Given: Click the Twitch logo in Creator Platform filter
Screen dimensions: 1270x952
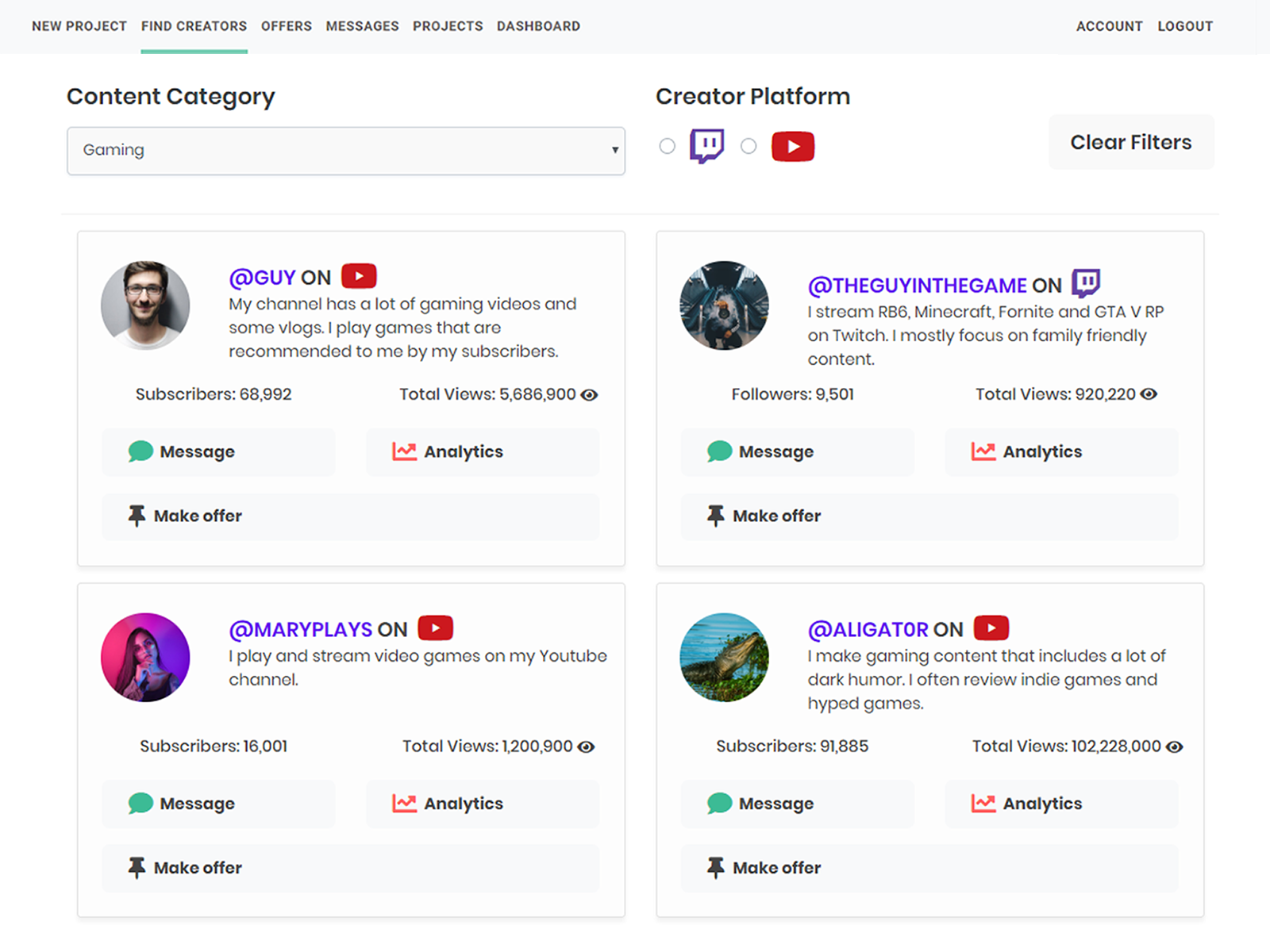Looking at the screenshot, I should tap(706, 146).
